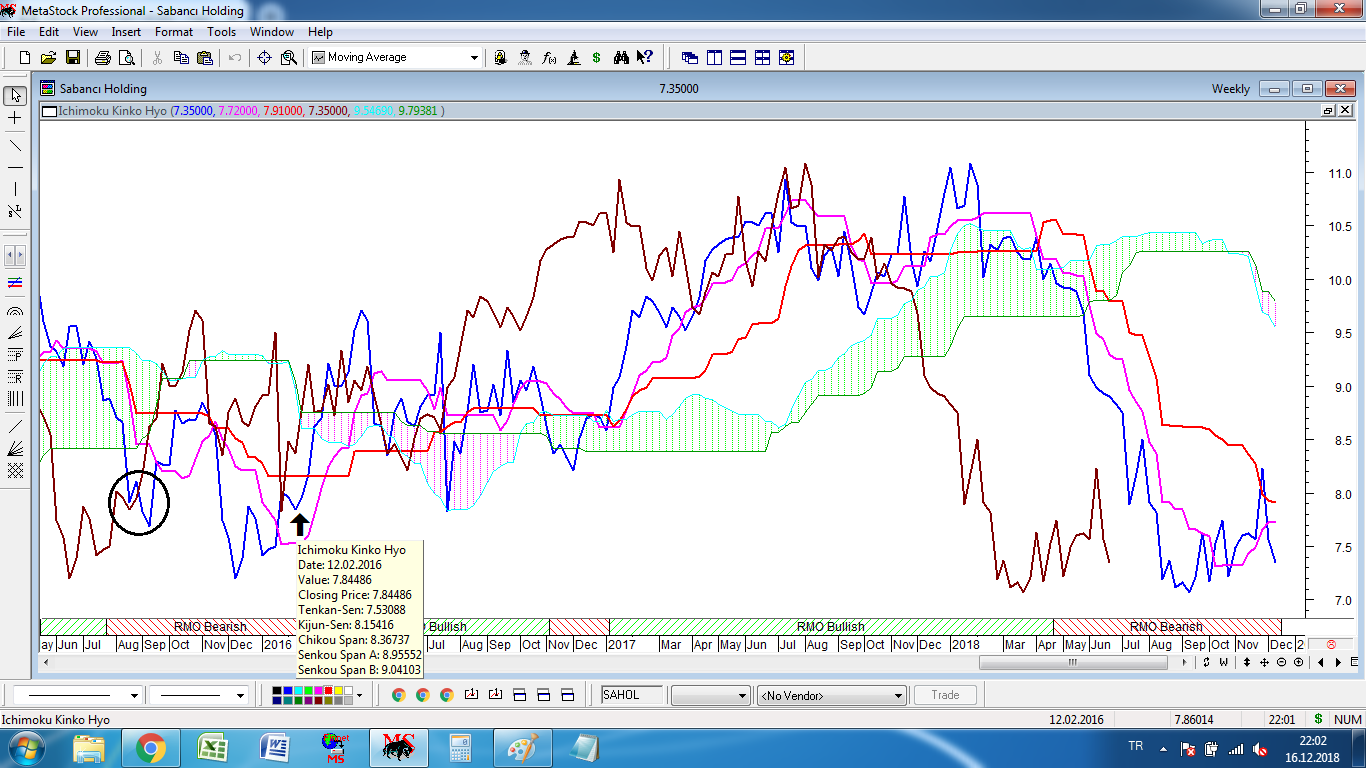
Task: Select the Fibonacci Arcs tool
Action: 15,310
